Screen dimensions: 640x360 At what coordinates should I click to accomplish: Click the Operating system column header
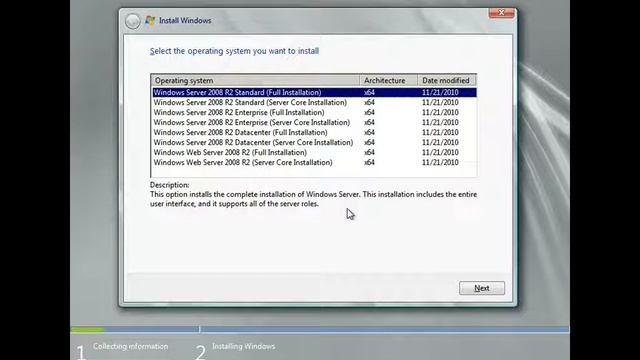[x=256, y=80]
